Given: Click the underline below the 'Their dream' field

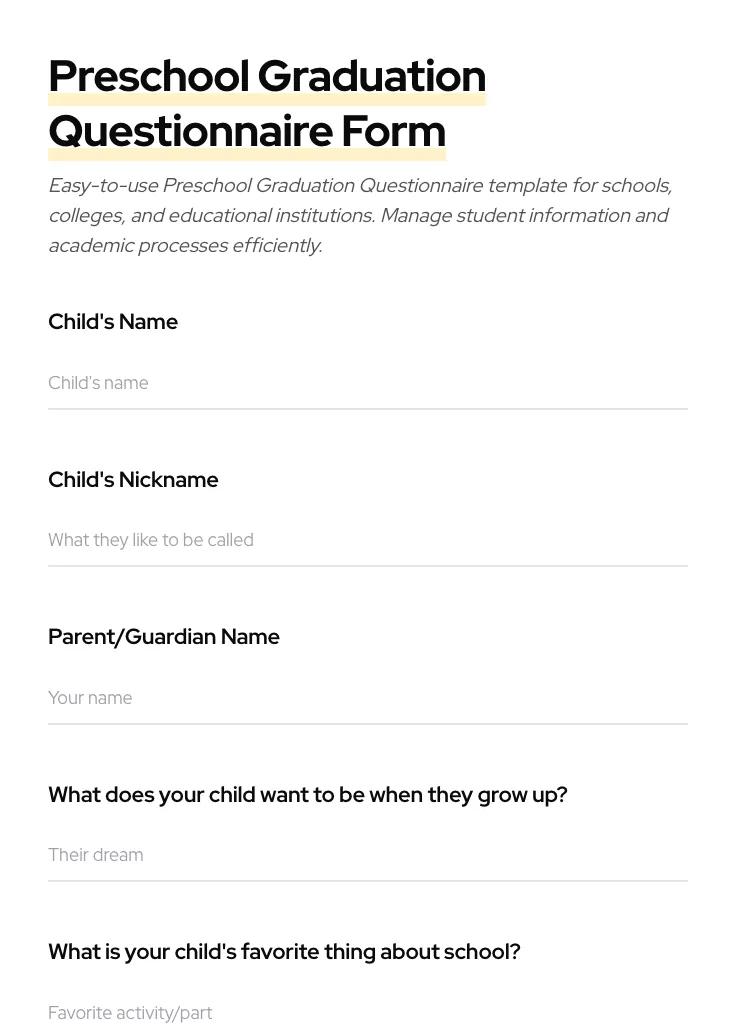Looking at the screenshot, I should tap(368, 882).
